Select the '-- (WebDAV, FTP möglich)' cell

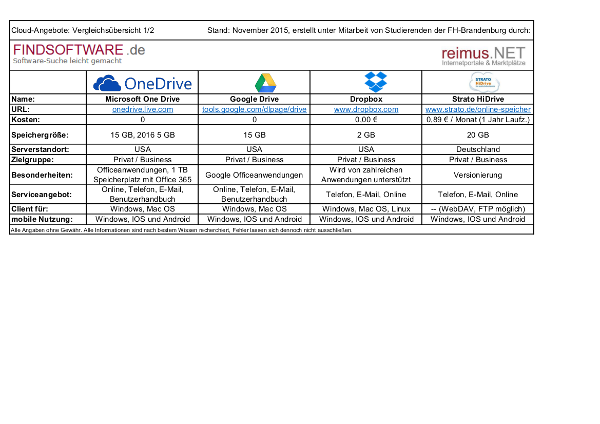pyautogui.click(x=478, y=209)
